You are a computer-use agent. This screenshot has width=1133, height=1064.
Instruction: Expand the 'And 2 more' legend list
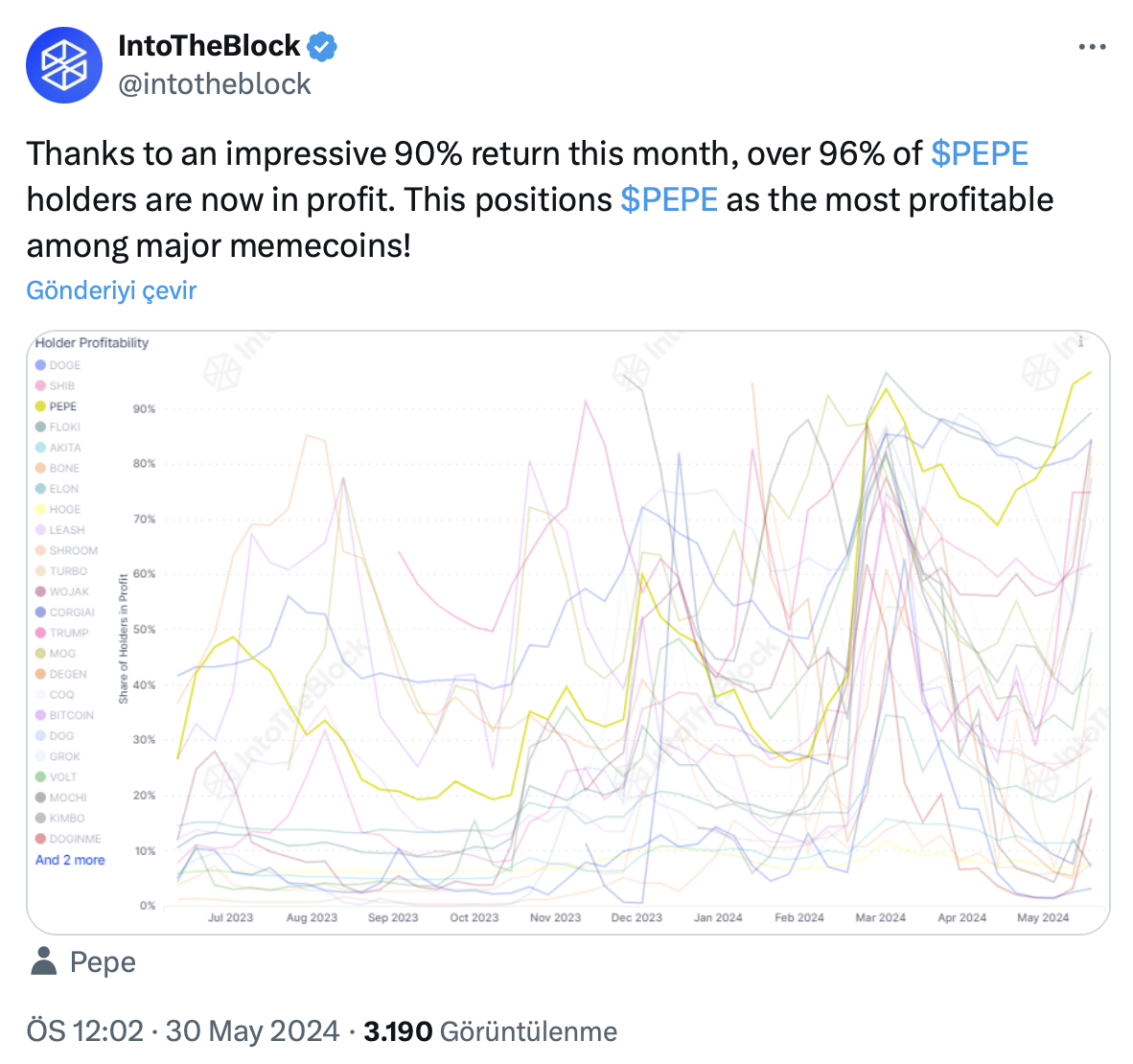[x=70, y=860]
